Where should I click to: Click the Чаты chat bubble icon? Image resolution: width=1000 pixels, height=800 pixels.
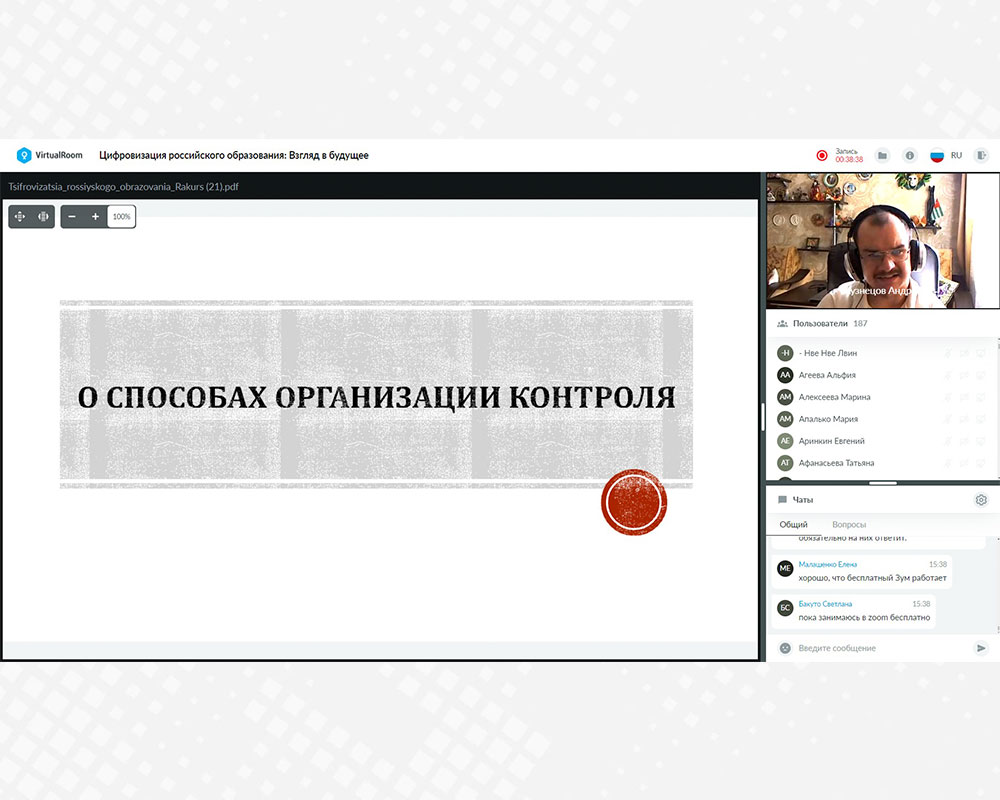783,500
